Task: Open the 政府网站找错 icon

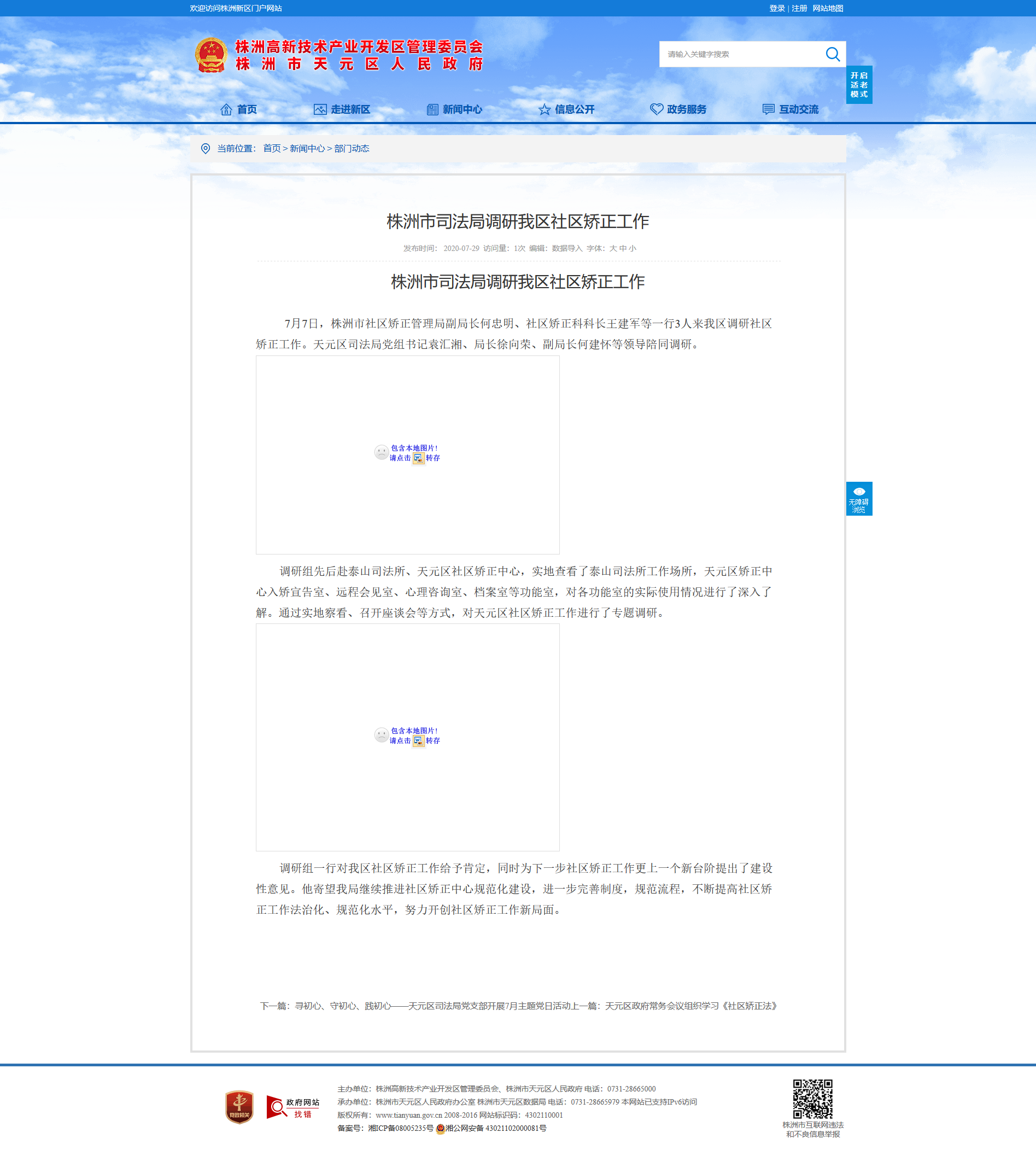Action: tap(293, 1107)
